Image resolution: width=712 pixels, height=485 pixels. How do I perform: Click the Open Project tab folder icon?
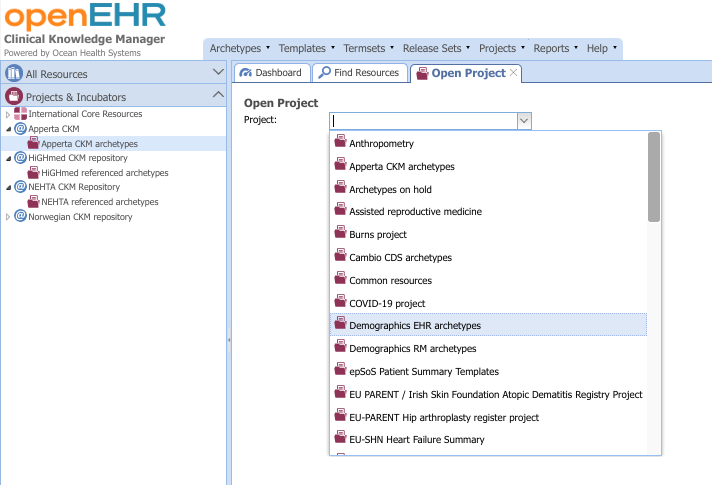[x=422, y=73]
